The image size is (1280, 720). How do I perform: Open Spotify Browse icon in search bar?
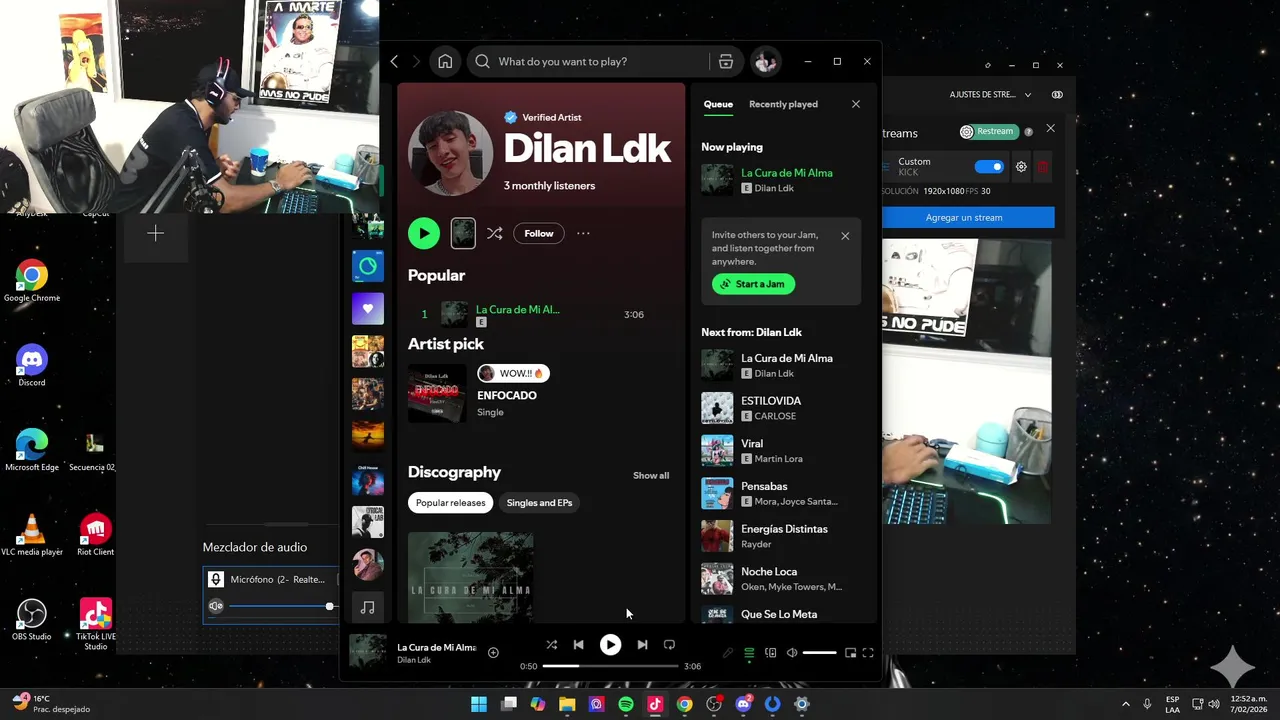point(726,61)
